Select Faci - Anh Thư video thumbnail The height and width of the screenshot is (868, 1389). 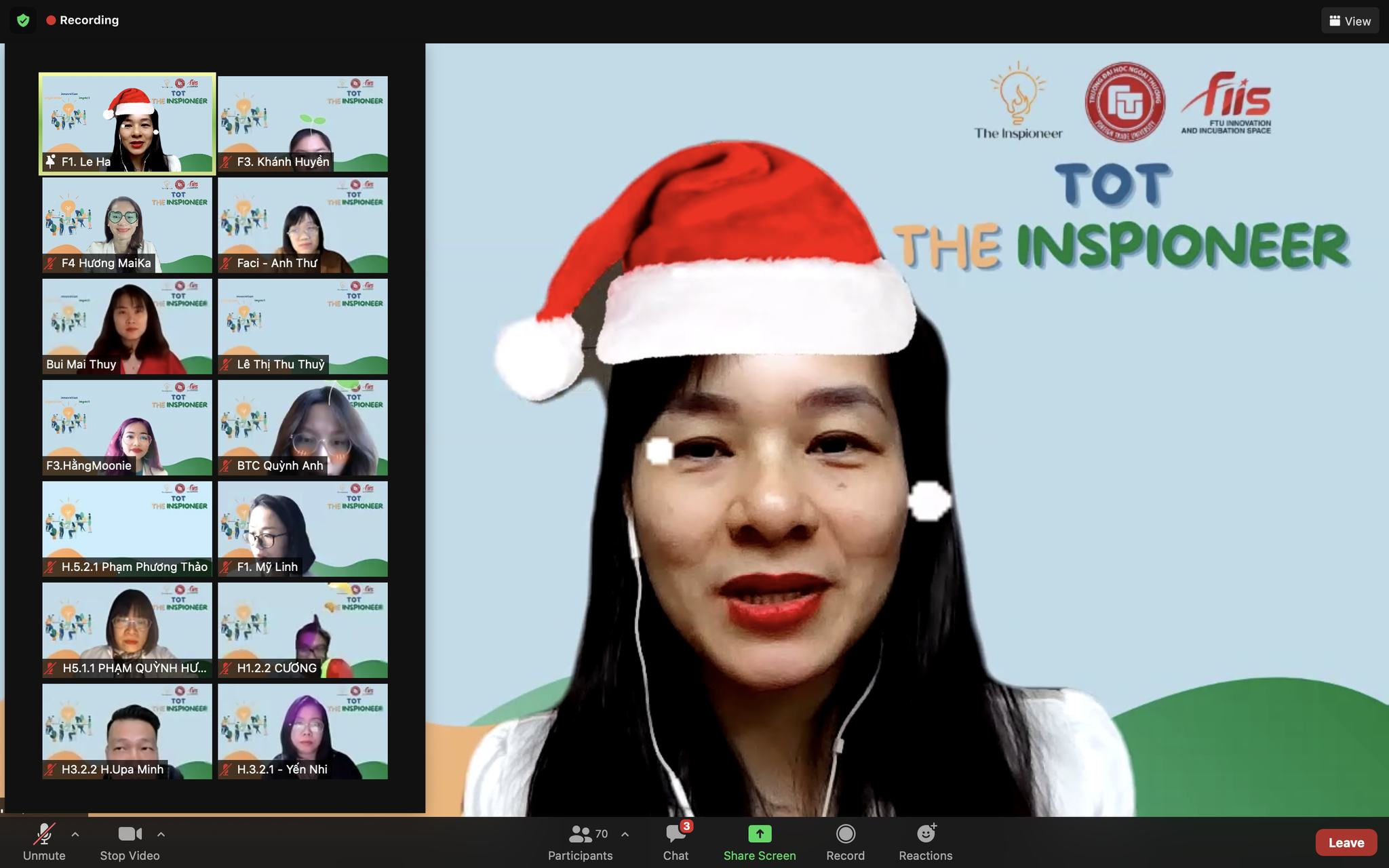[302, 225]
